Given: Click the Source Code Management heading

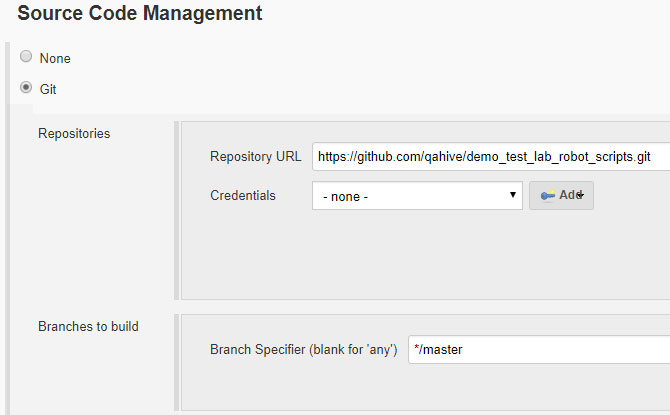Looking at the screenshot, I should coord(140,13).
